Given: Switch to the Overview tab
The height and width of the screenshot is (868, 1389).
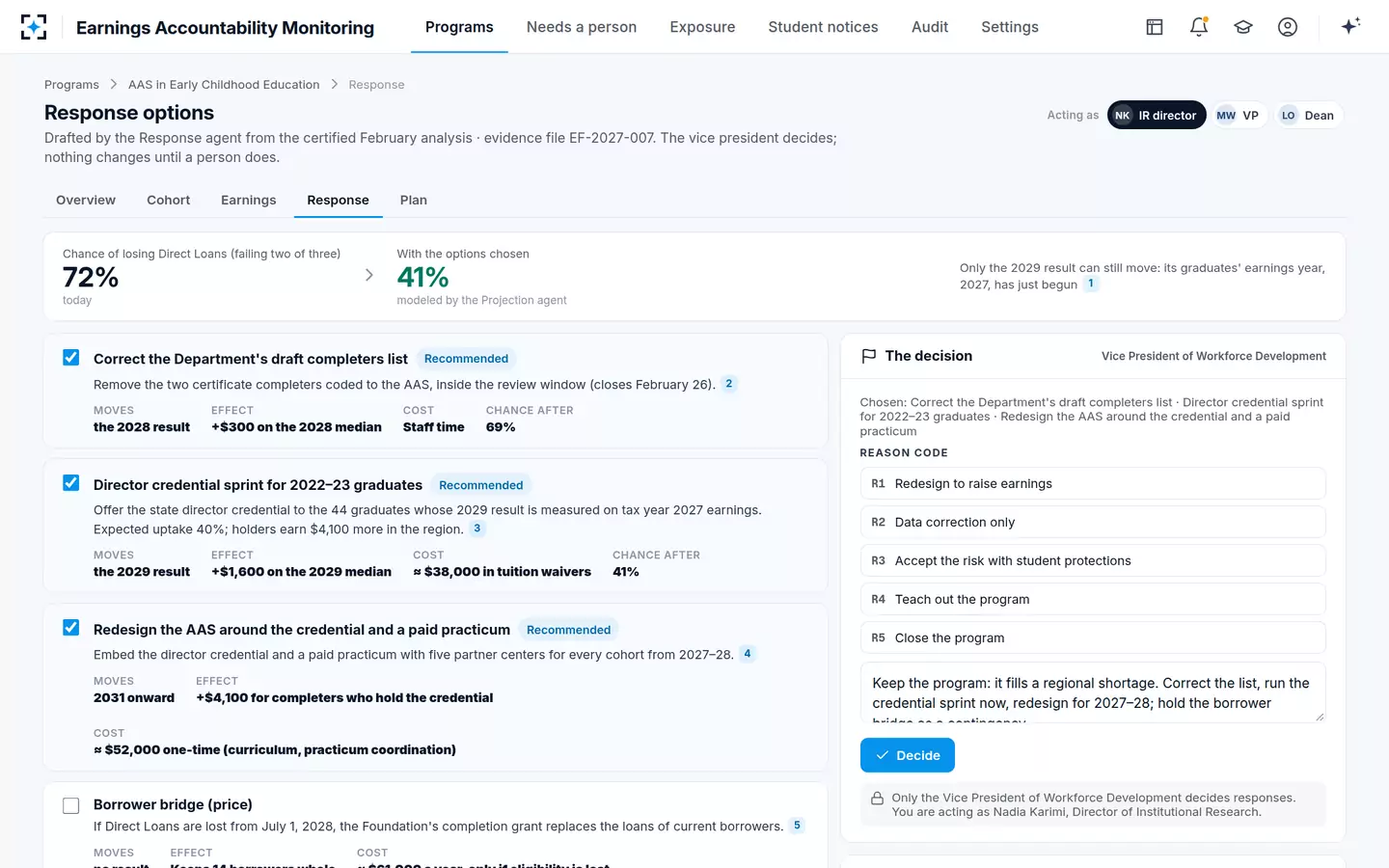Looking at the screenshot, I should click(x=86, y=201).
